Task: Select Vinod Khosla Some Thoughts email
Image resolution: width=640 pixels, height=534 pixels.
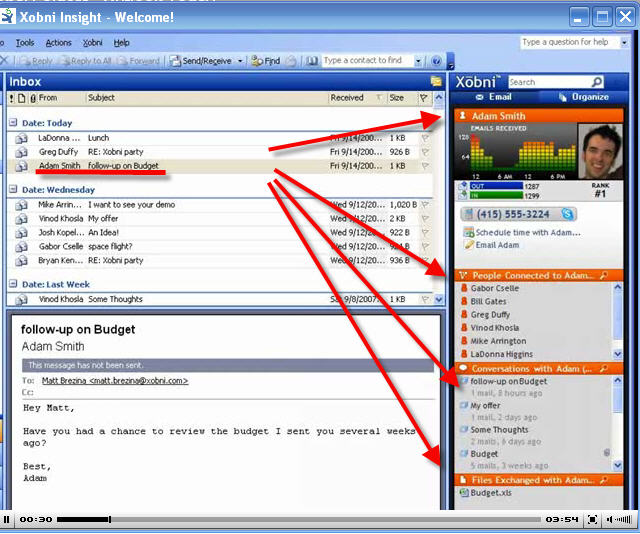Action: click(220, 299)
